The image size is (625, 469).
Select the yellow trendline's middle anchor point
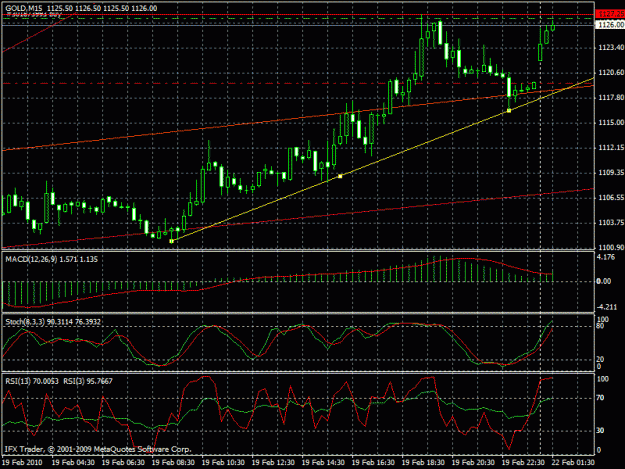(x=340, y=176)
